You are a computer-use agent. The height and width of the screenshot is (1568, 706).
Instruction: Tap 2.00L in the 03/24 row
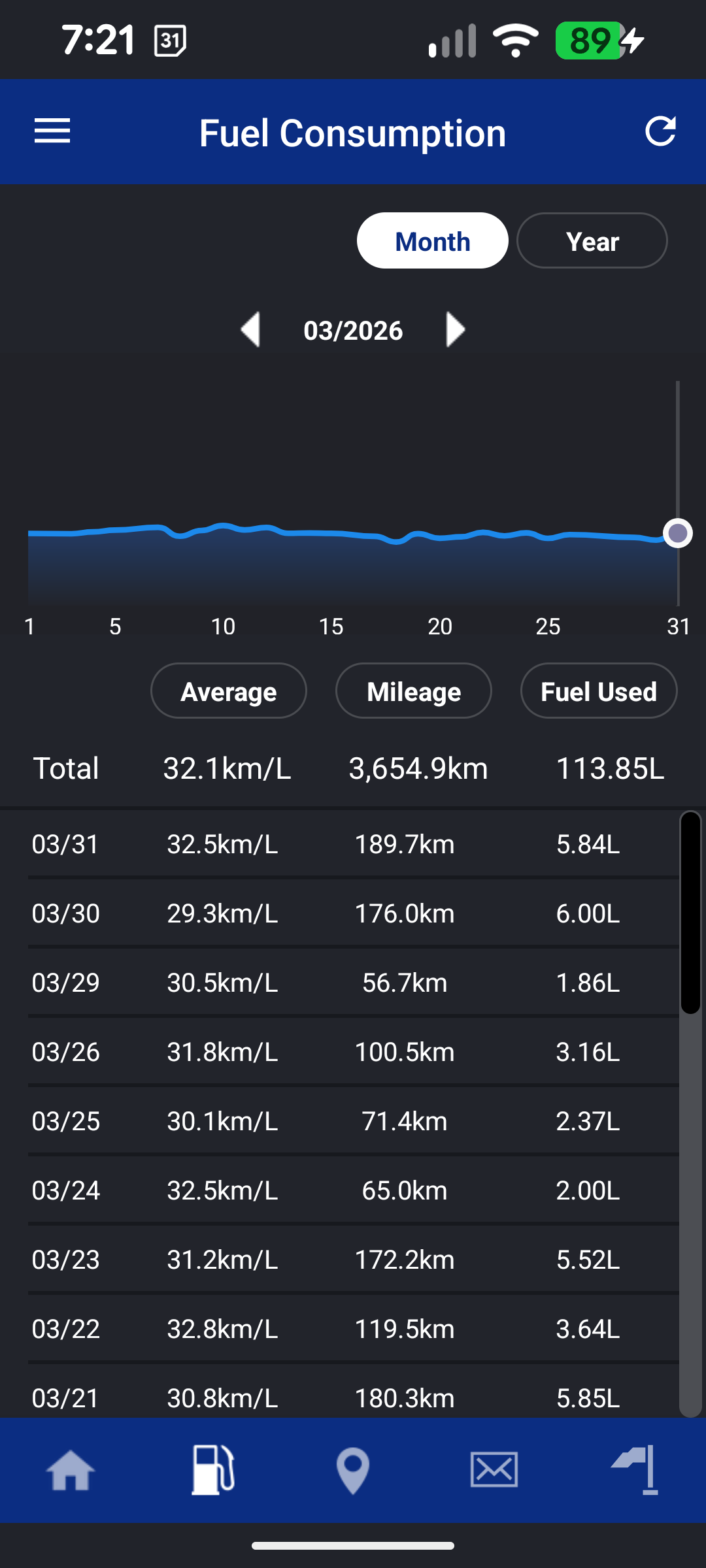point(588,1190)
